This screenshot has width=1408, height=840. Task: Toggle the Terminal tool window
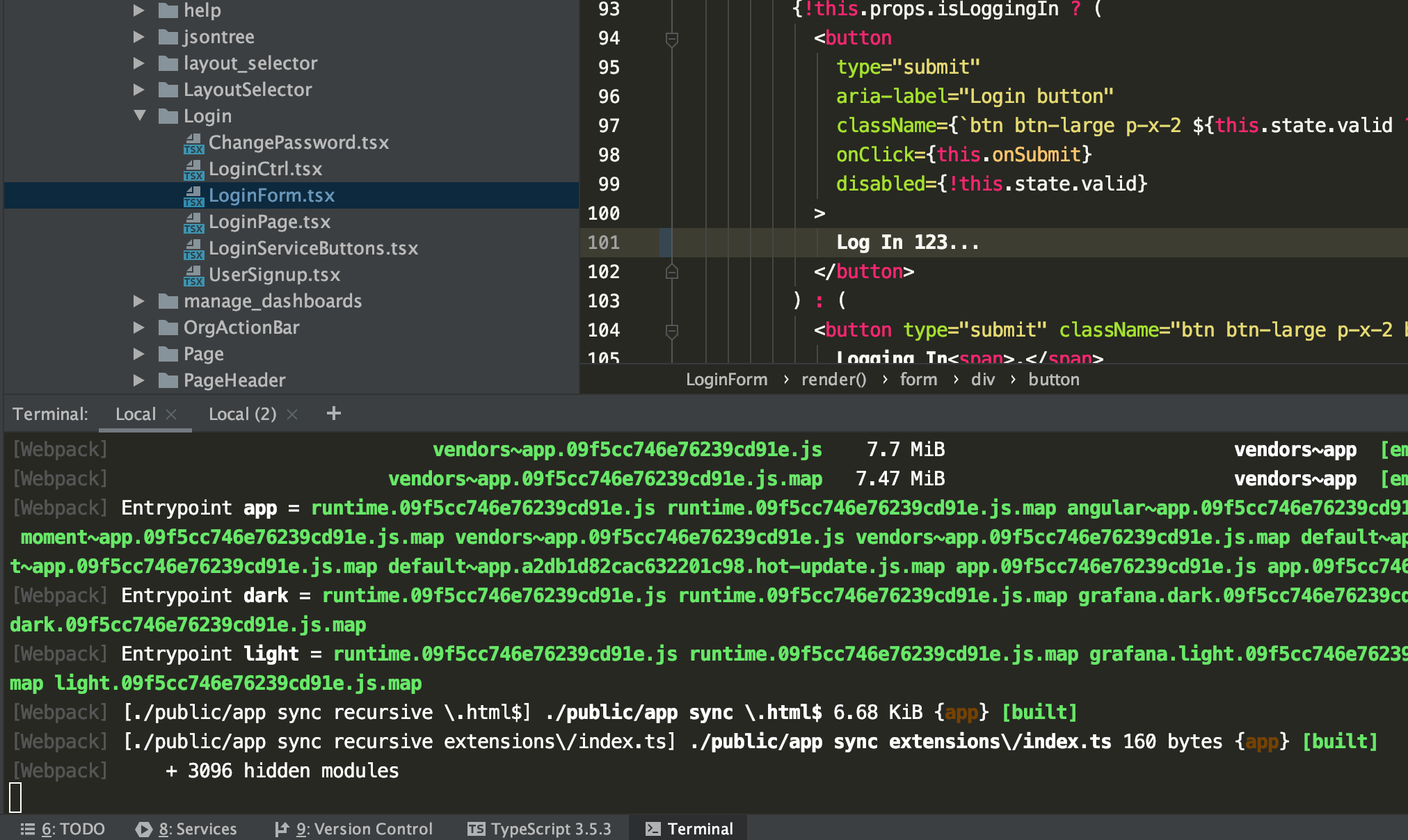[689, 829]
